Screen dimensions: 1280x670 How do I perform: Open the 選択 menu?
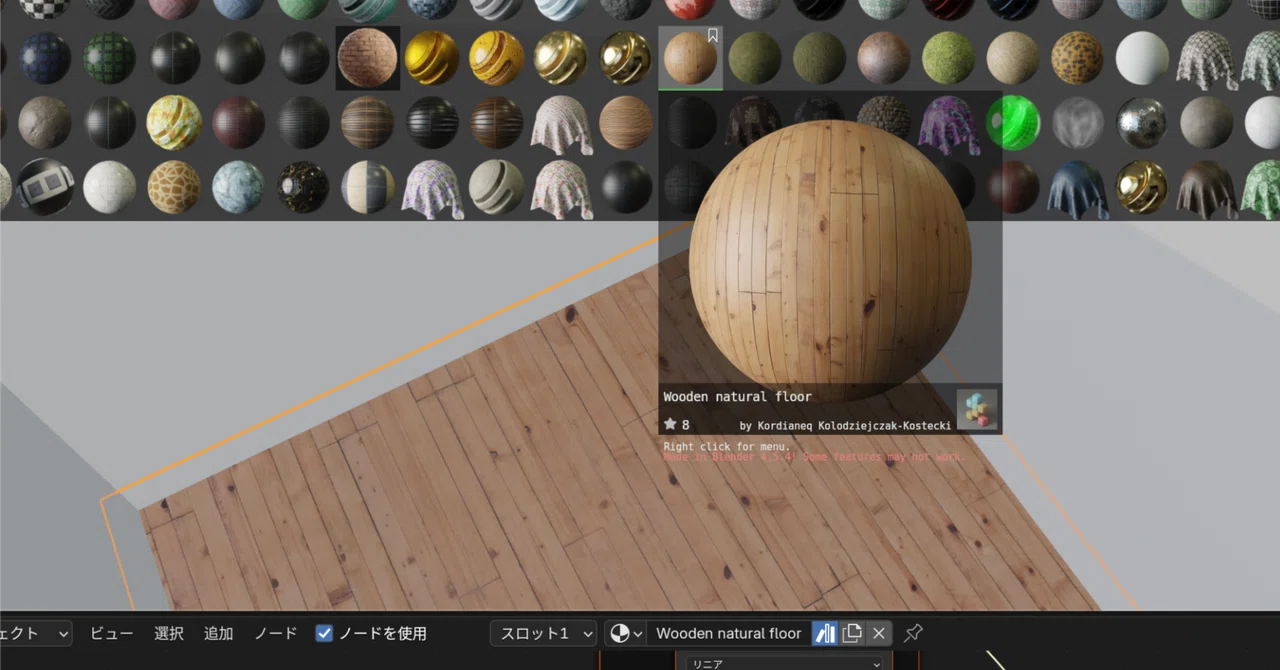[169, 633]
